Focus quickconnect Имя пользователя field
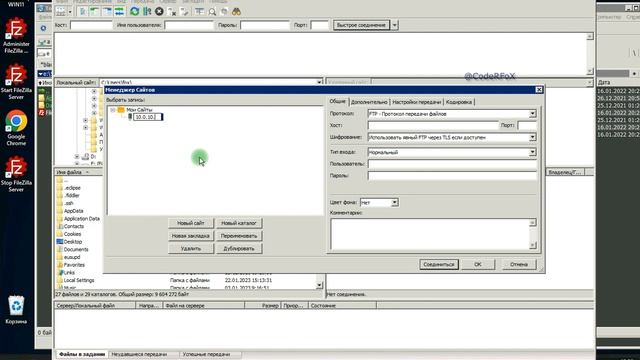This screenshot has height=360, width=640. click(x=189, y=25)
